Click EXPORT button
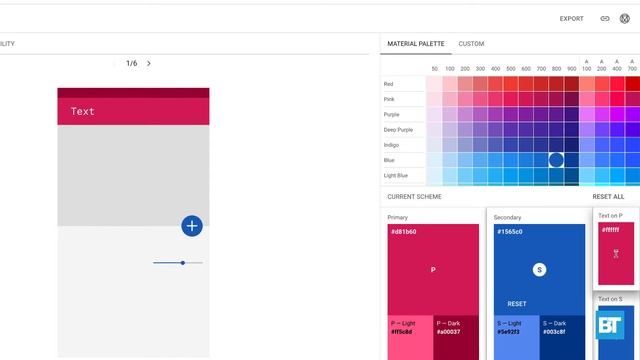 coord(571,19)
